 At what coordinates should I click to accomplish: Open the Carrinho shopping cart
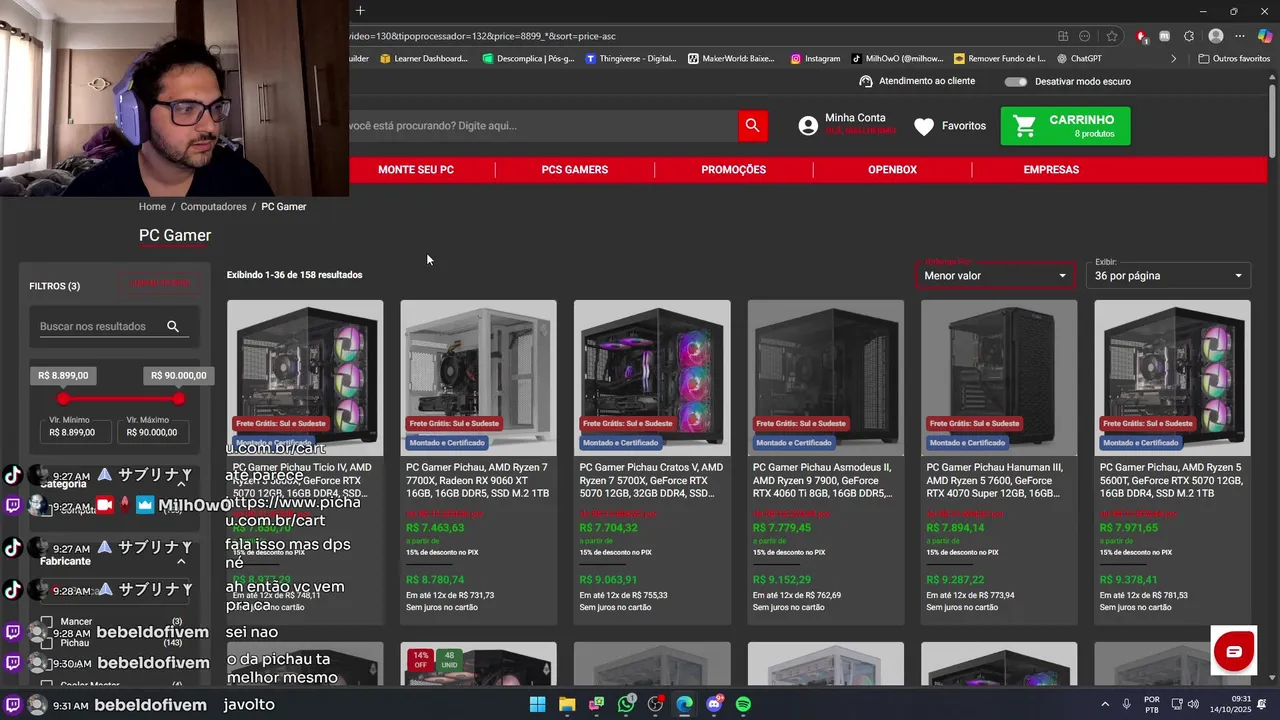pyautogui.click(x=1065, y=126)
